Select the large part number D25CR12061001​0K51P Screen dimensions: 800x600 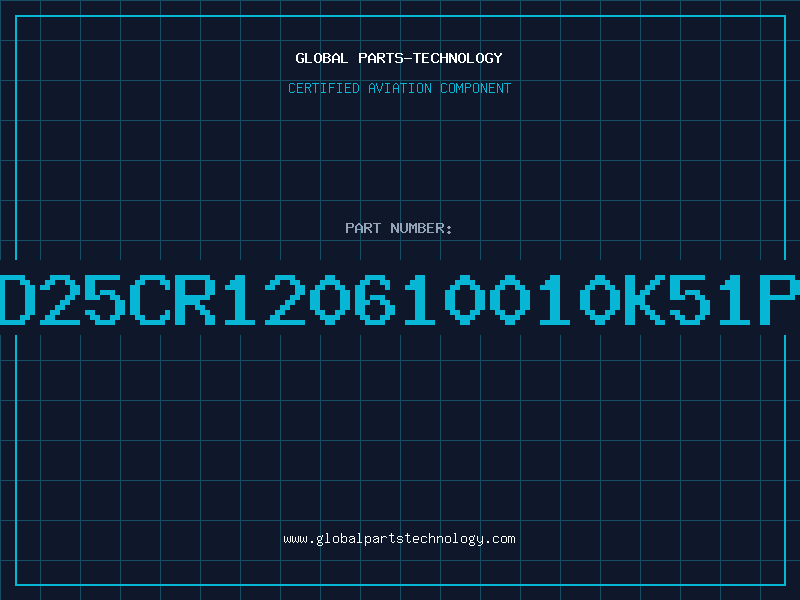[400, 299]
